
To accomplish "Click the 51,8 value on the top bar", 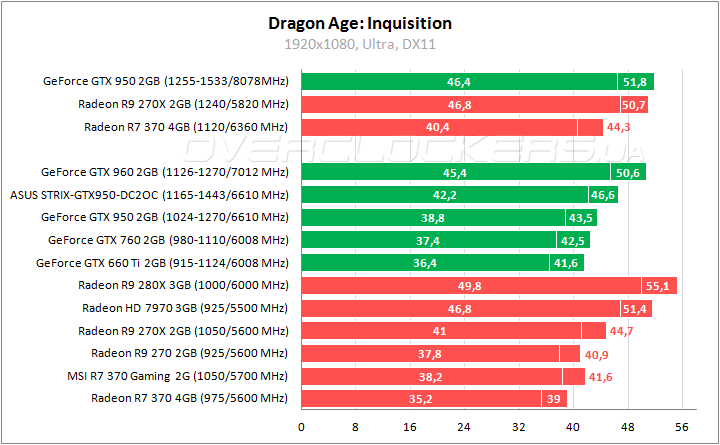I will click(x=636, y=81).
